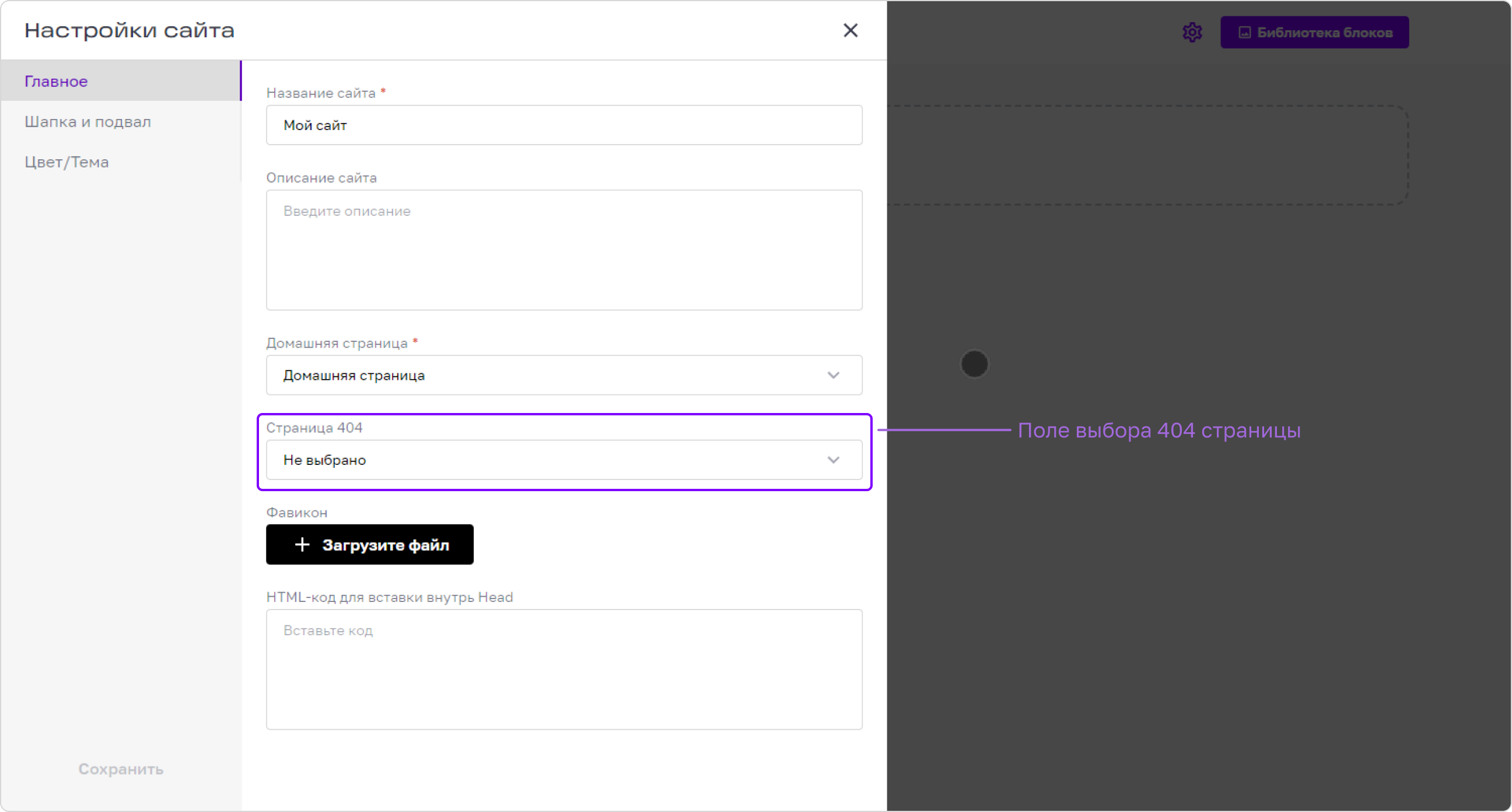
Task: Choose the Настройки сайта heading
Action: tap(129, 30)
